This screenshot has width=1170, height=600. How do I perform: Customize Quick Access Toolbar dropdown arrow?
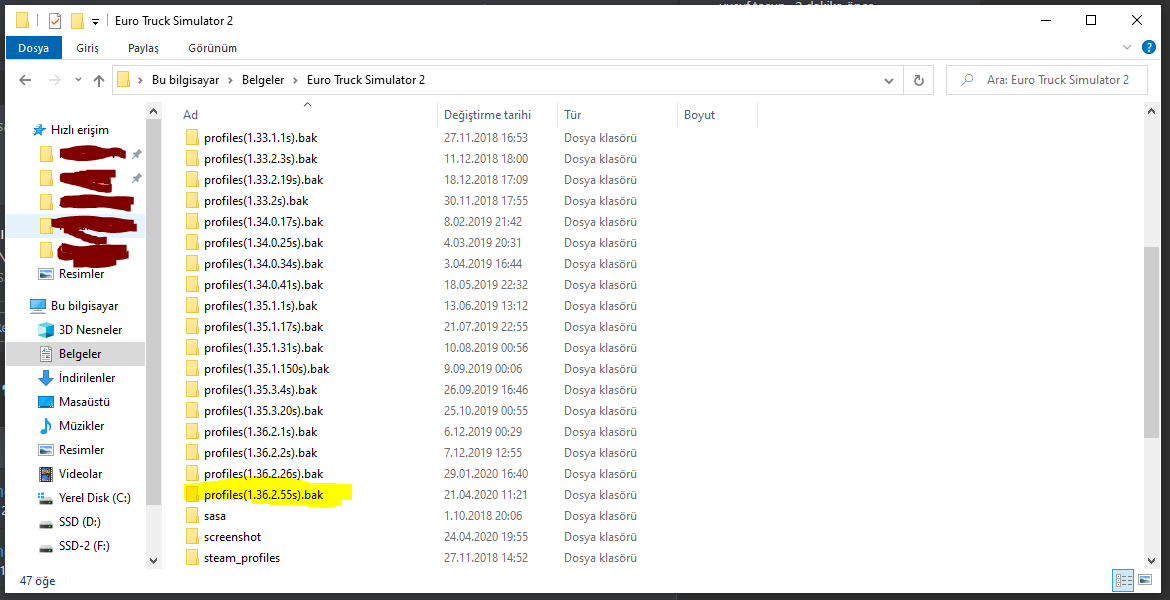pos(96,21)
